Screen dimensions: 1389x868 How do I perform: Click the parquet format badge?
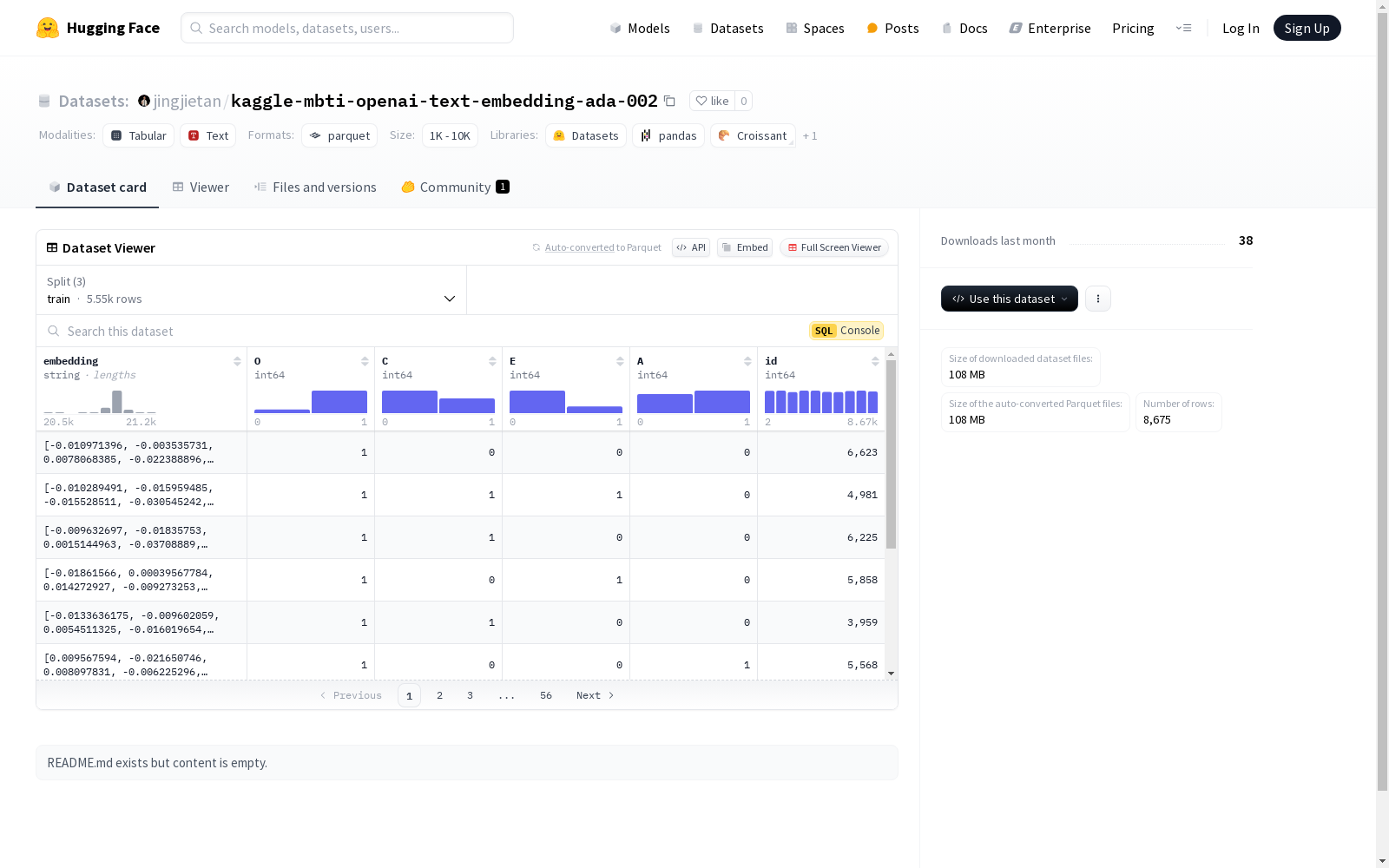coord(339,135)
